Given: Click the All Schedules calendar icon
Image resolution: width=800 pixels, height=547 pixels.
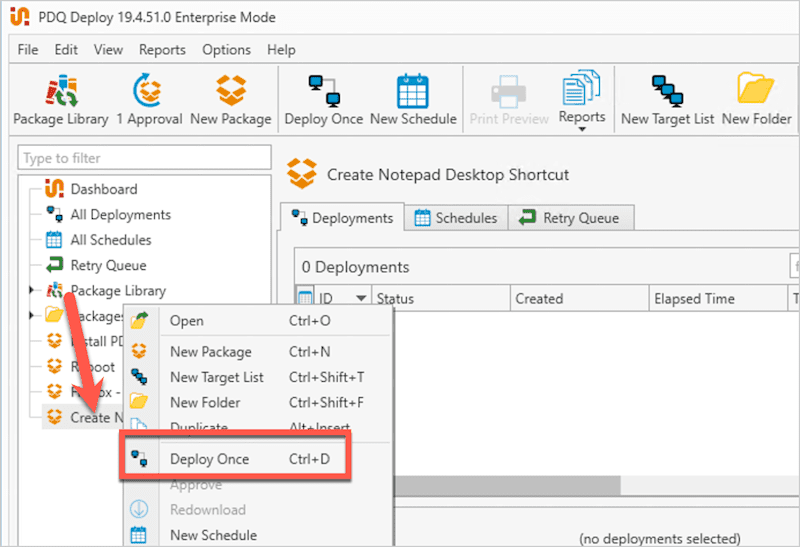Looking at the screenshot, I should [x=54, y=239].
